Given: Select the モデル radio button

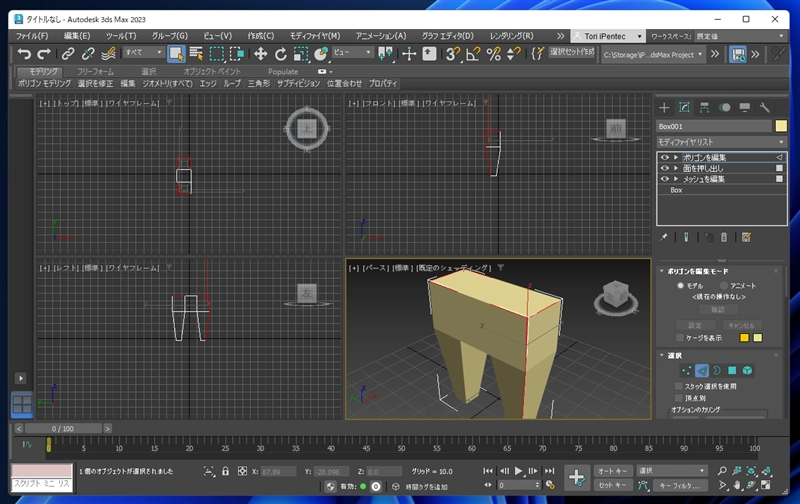Looking at the screenshot, I should (x=680, y=286).
